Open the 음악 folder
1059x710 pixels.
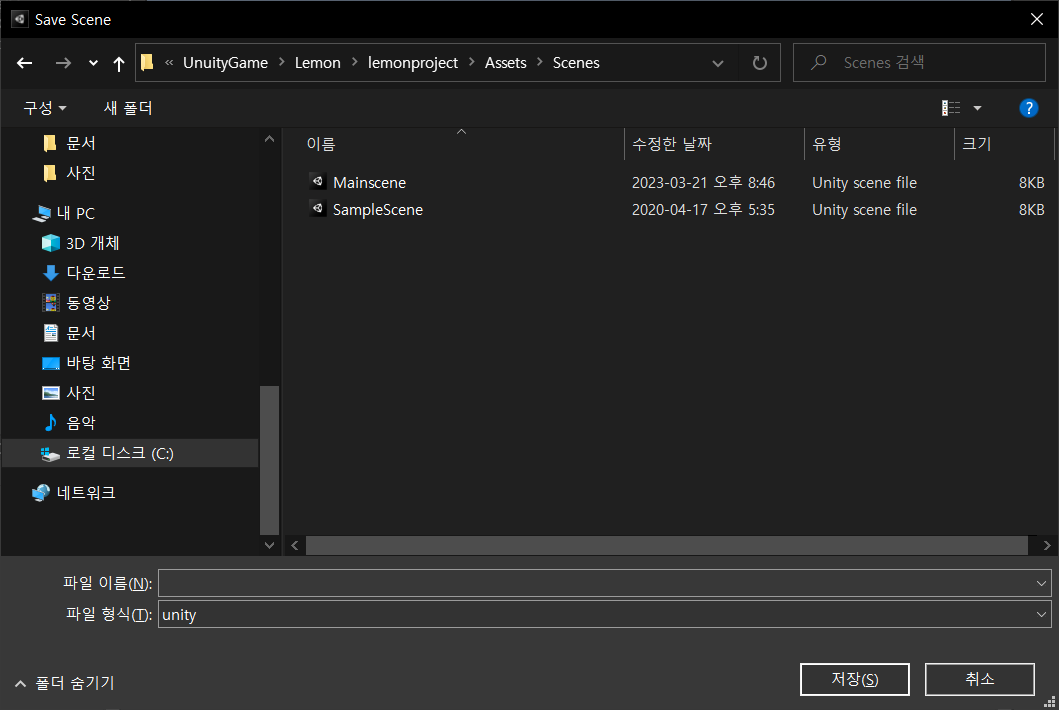[80, 423]
